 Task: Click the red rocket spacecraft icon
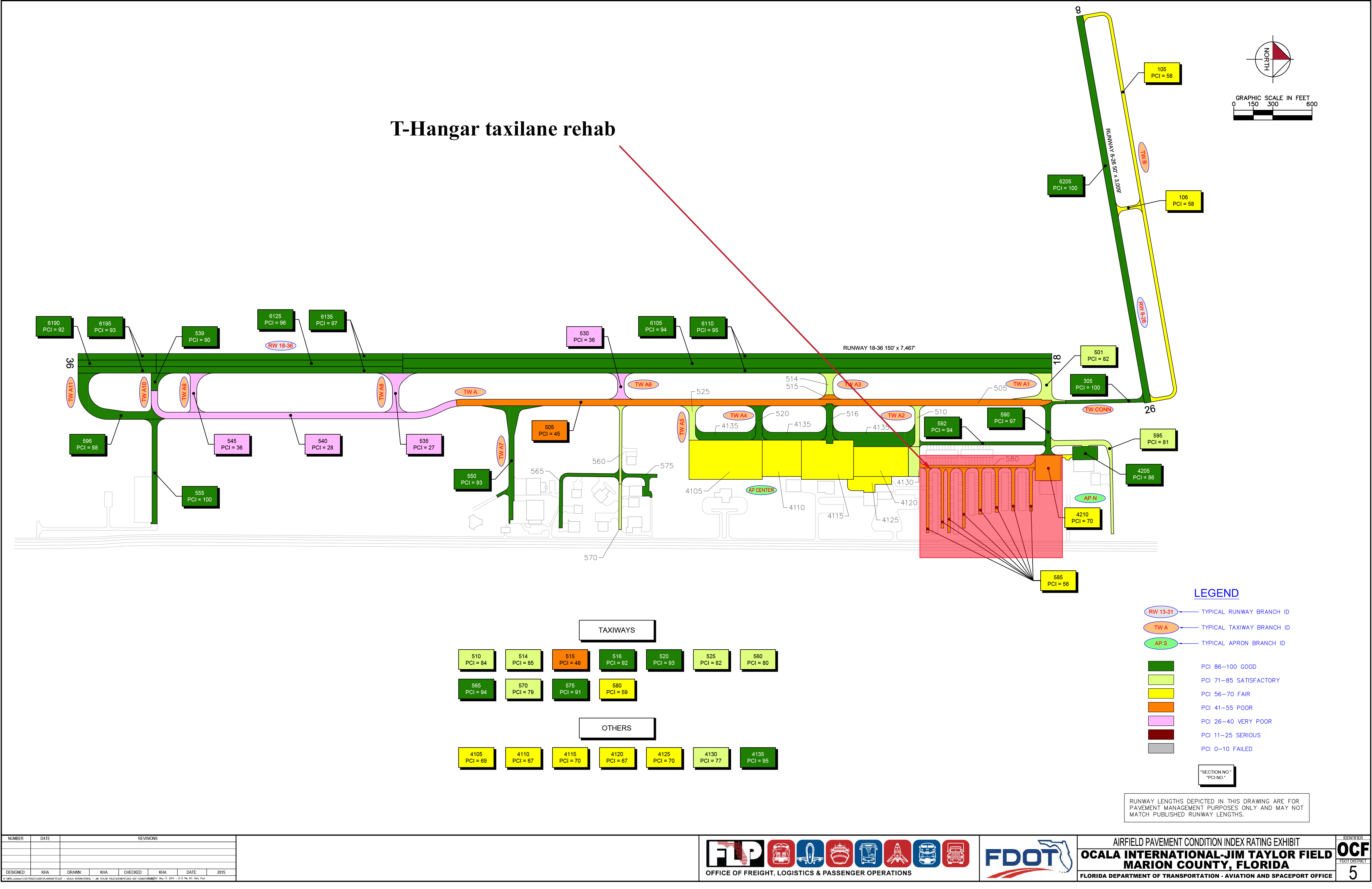pyautogui.click(x=897, y=853)
